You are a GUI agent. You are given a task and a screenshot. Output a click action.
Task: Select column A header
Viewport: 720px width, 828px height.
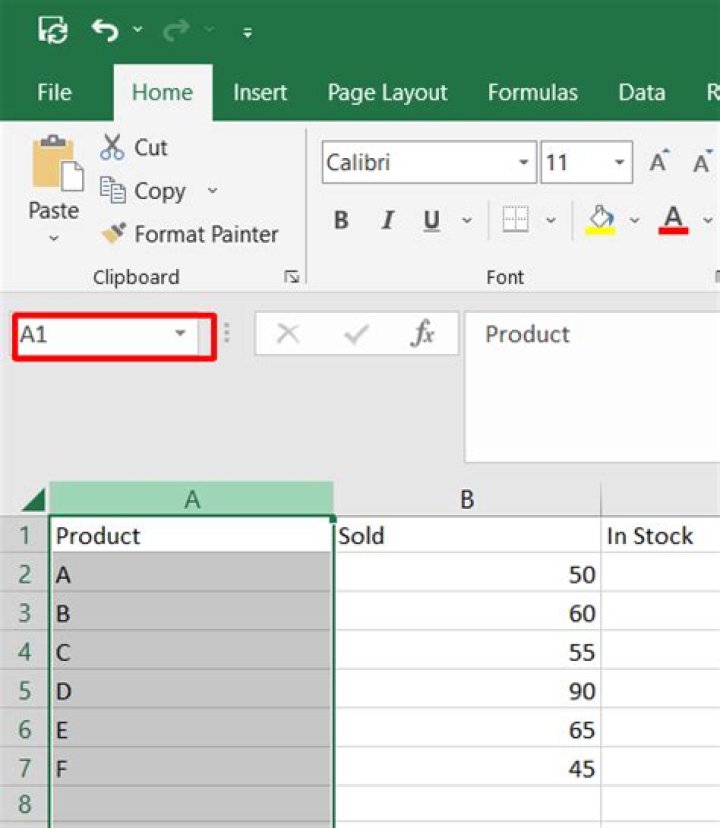coord(192,499)
